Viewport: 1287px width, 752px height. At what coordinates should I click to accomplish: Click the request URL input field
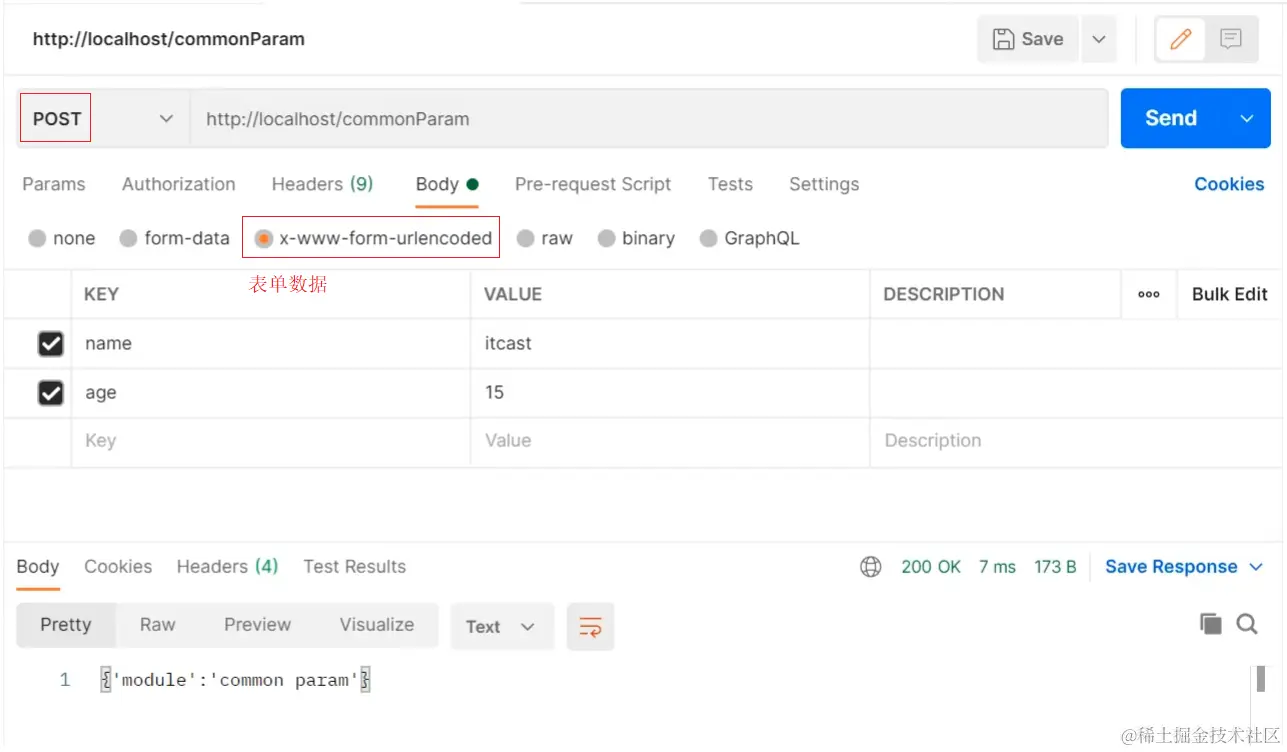648,118
